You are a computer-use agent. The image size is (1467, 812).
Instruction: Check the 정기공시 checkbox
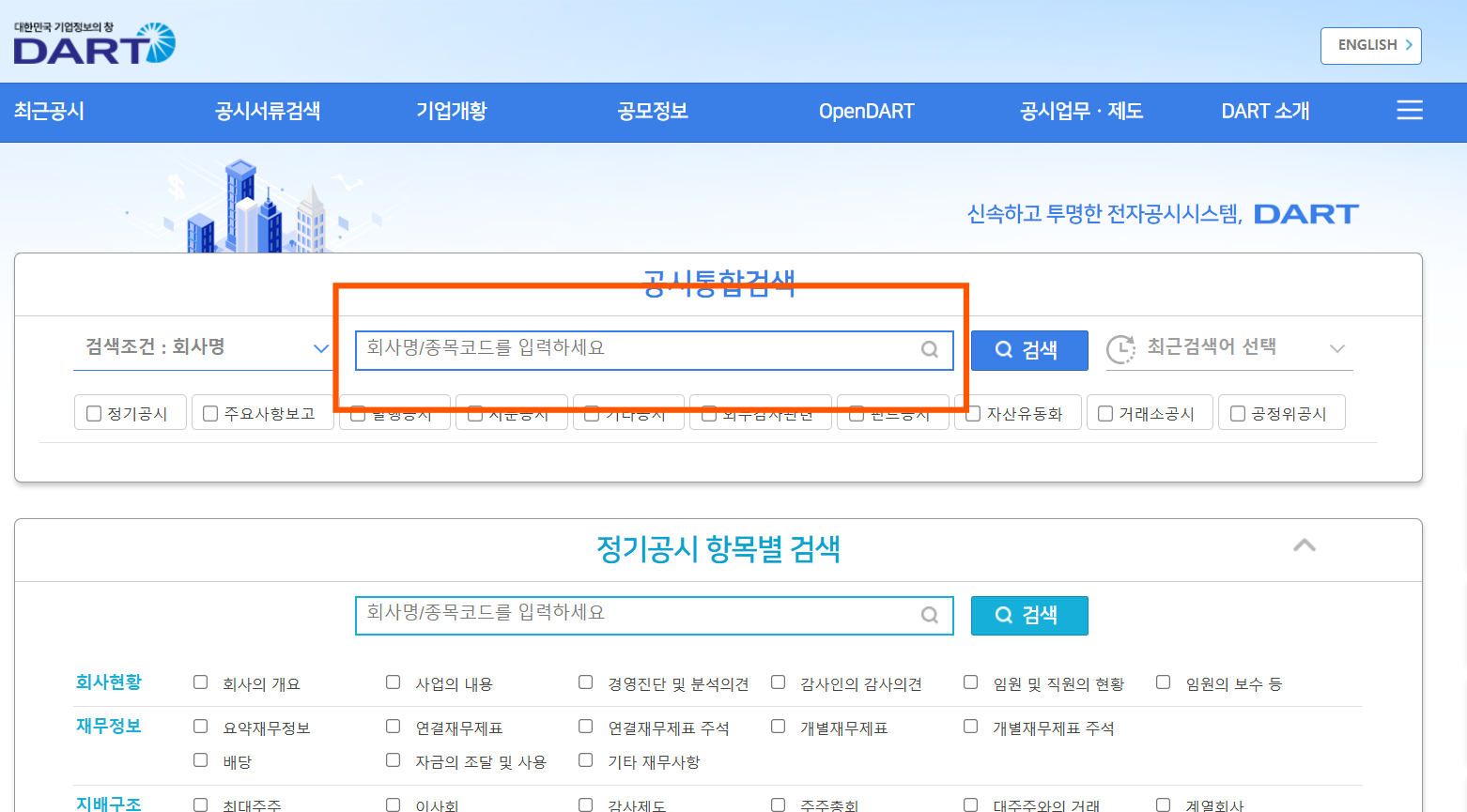click(x=94, y=414)
